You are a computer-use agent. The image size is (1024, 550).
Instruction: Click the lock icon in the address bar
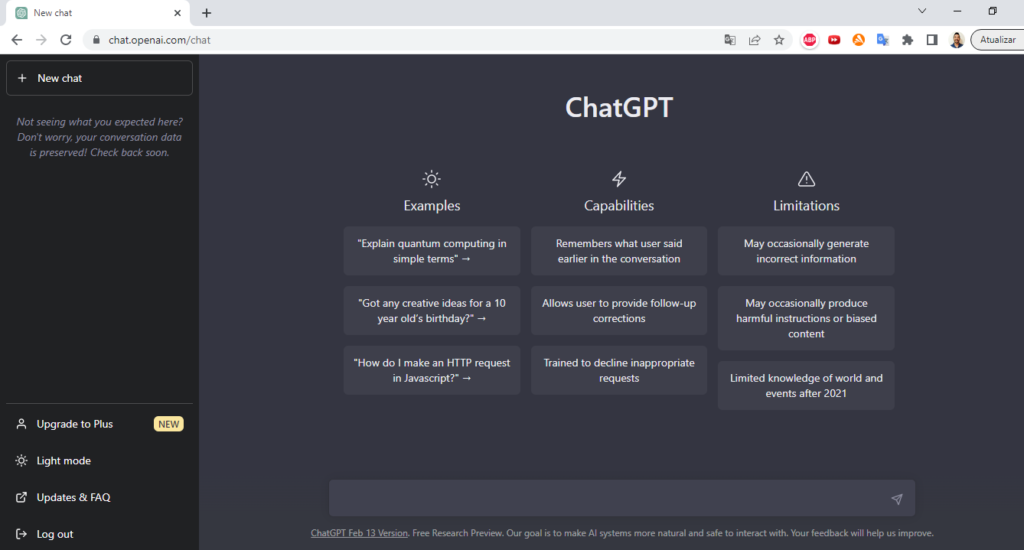click(x=97, y=40)
